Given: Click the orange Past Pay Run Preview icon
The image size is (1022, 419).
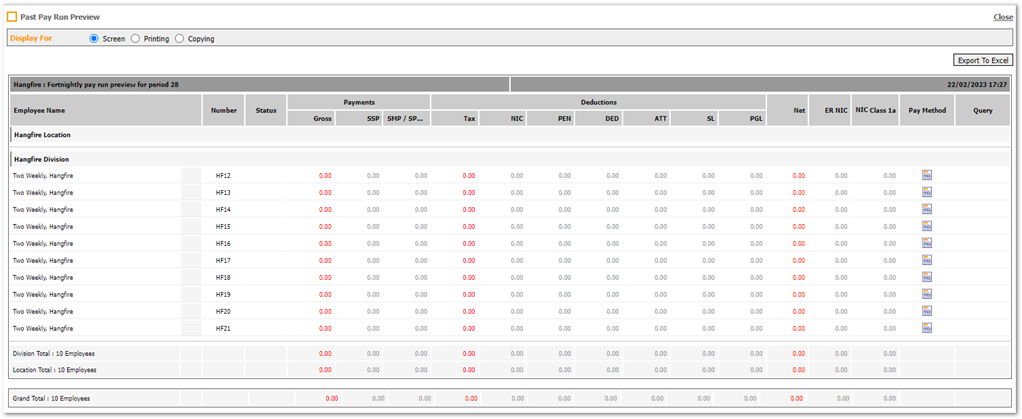Looking at the screenshot, I should point(12,17).
